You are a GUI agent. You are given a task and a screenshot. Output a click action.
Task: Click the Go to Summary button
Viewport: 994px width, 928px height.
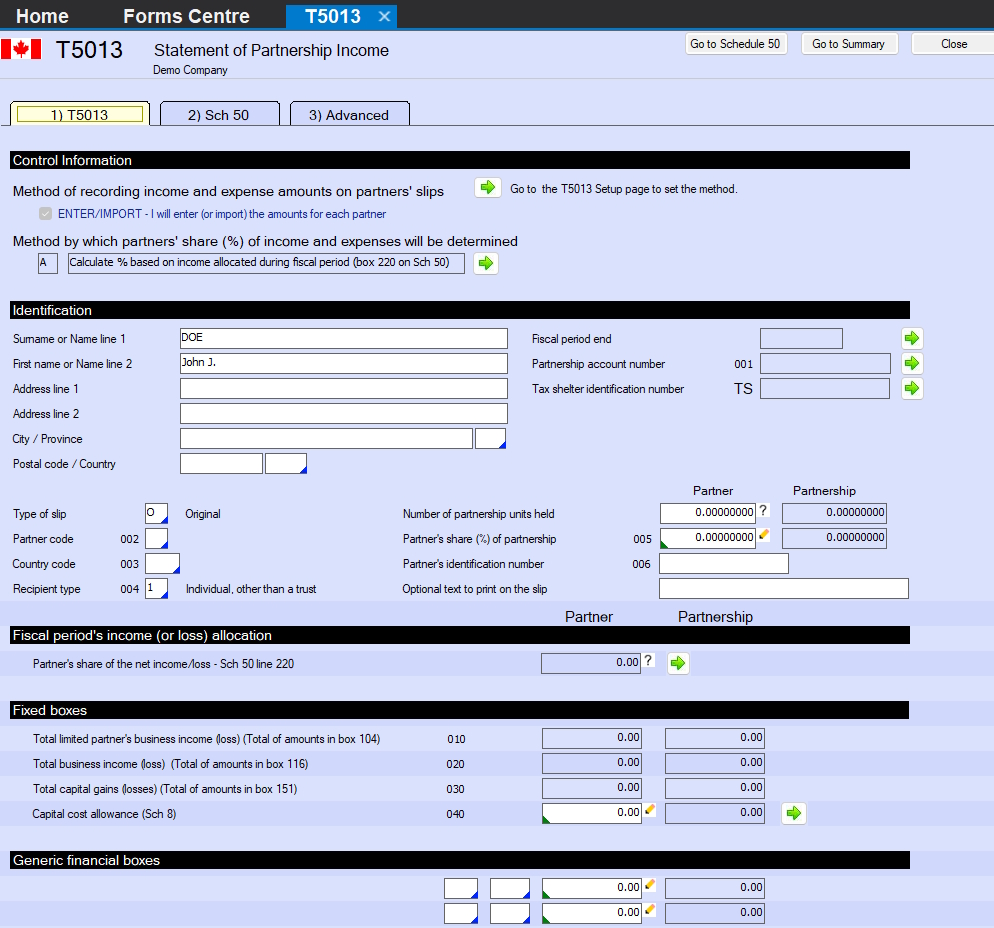[x=848, y=44]
